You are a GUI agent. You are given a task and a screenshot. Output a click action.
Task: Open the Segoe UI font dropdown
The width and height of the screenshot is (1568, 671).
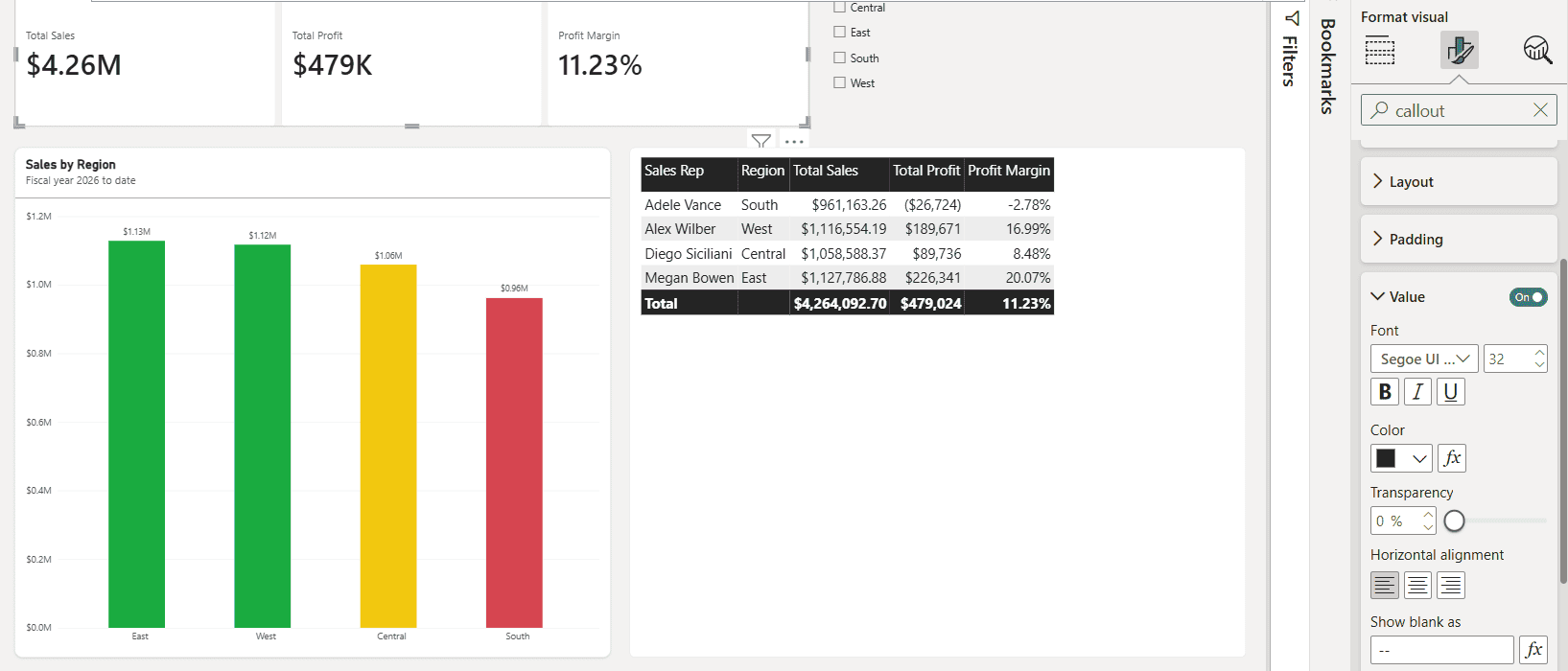click(1424, 359)
